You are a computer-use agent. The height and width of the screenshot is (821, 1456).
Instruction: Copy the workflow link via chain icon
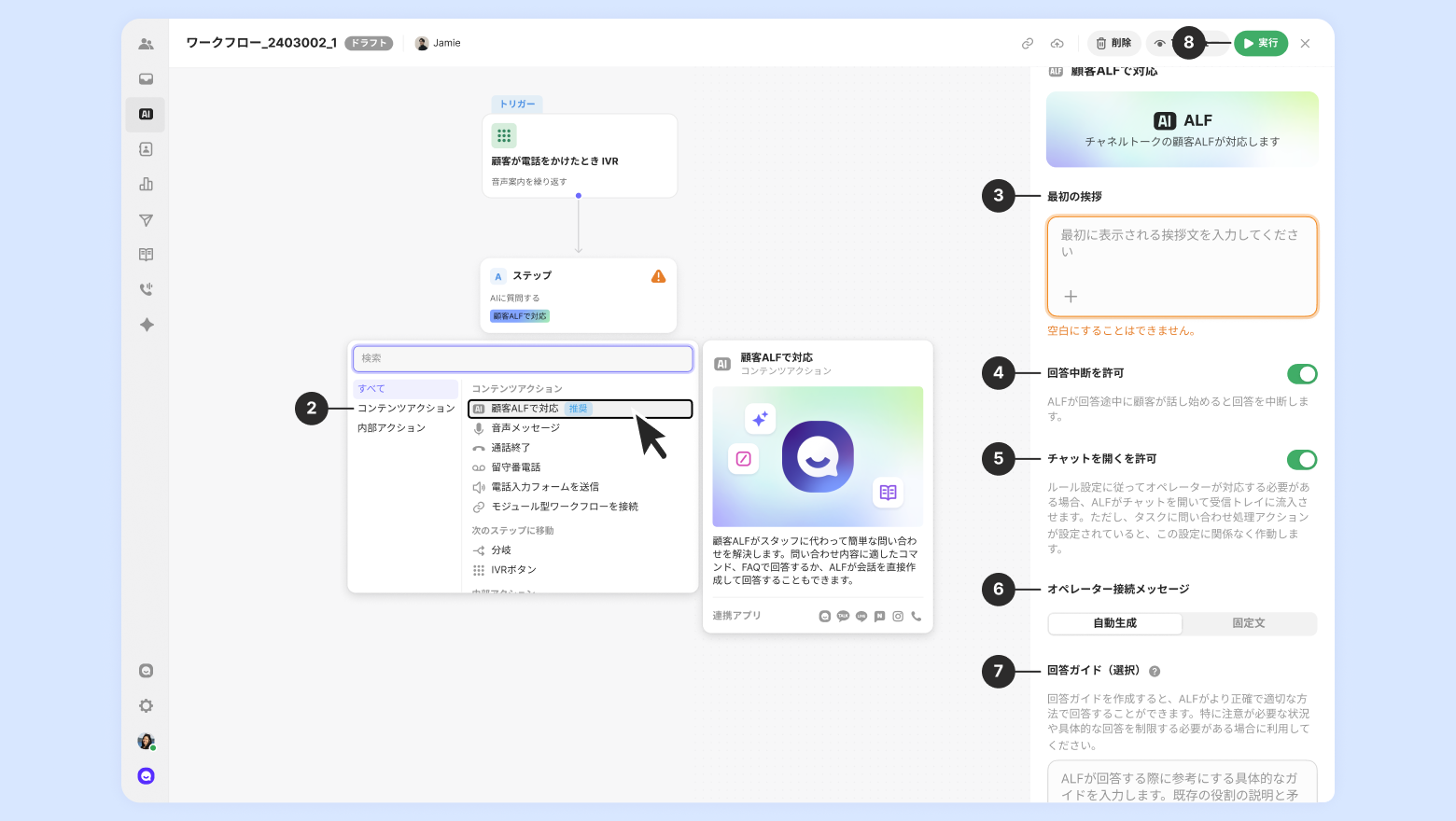tap(1028, 44)
